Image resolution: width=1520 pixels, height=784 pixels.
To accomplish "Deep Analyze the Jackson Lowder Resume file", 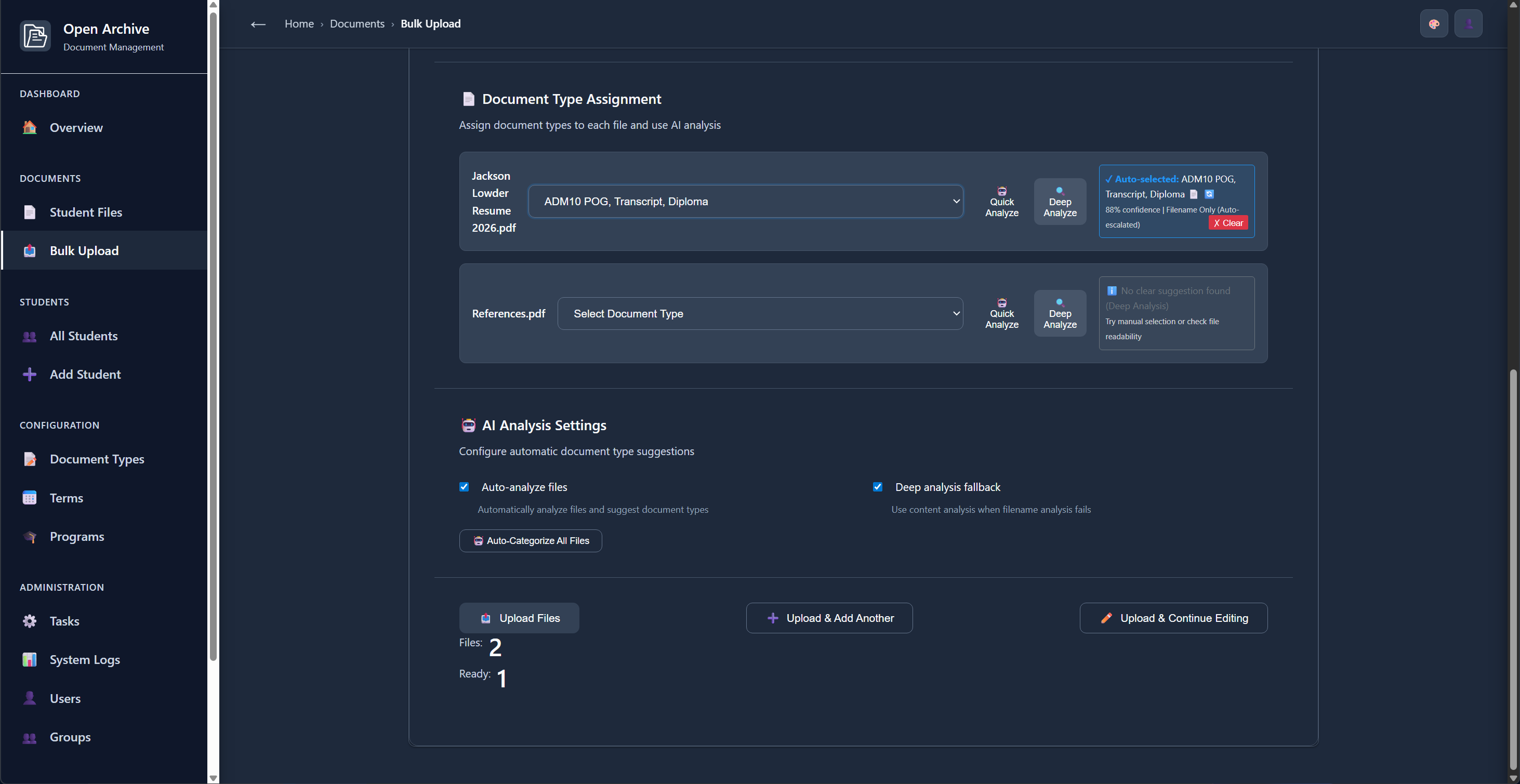I will (x=1060, y=201).
